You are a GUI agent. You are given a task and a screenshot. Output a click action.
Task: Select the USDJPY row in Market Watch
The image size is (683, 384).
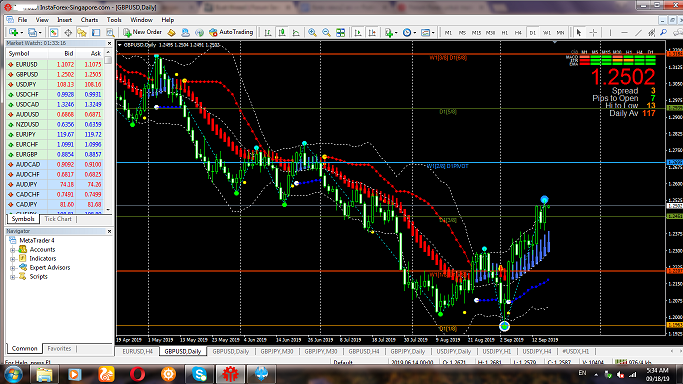click(x=54, y=84)
